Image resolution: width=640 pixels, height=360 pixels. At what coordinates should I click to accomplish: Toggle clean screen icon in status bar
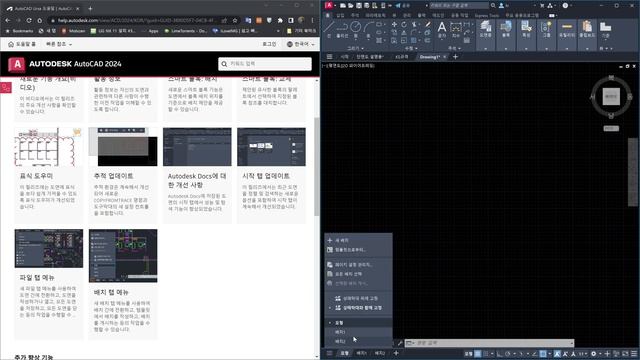point(625,353)
